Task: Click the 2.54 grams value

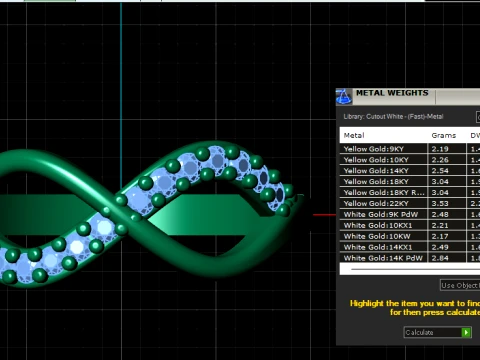Action: click(x=440, y=171)
